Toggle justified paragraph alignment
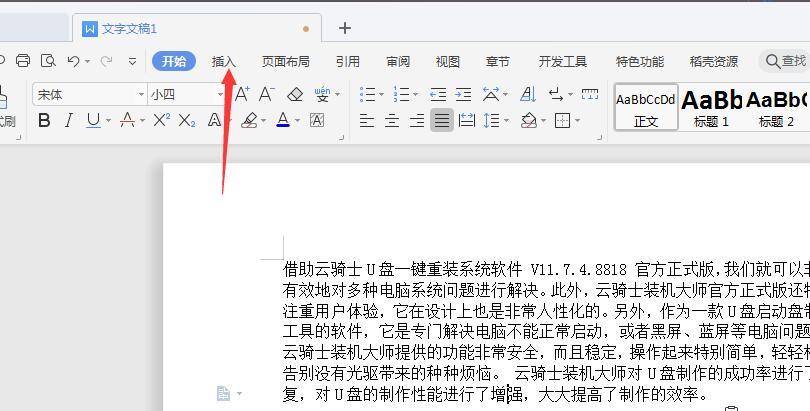This screenshot has height=411, width=810. point(441,121)
